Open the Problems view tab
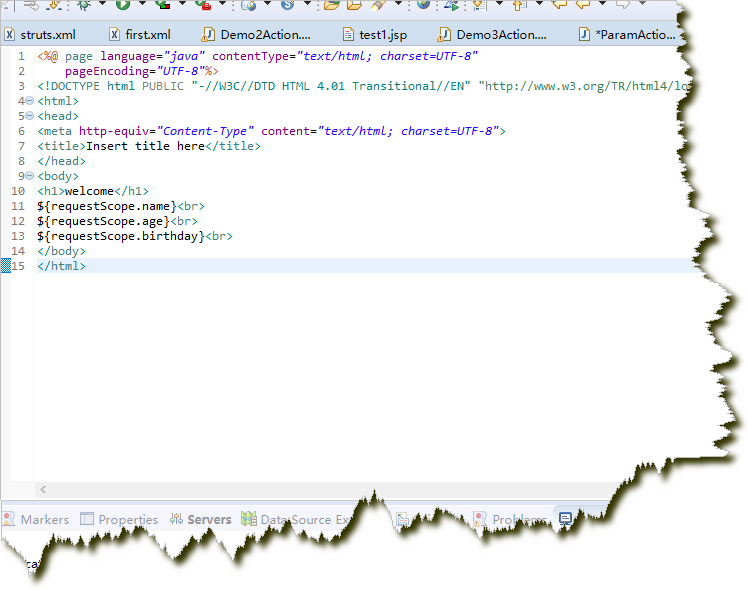Image resolution: width=748 pixels, height=590 pixels. (509, 519)
